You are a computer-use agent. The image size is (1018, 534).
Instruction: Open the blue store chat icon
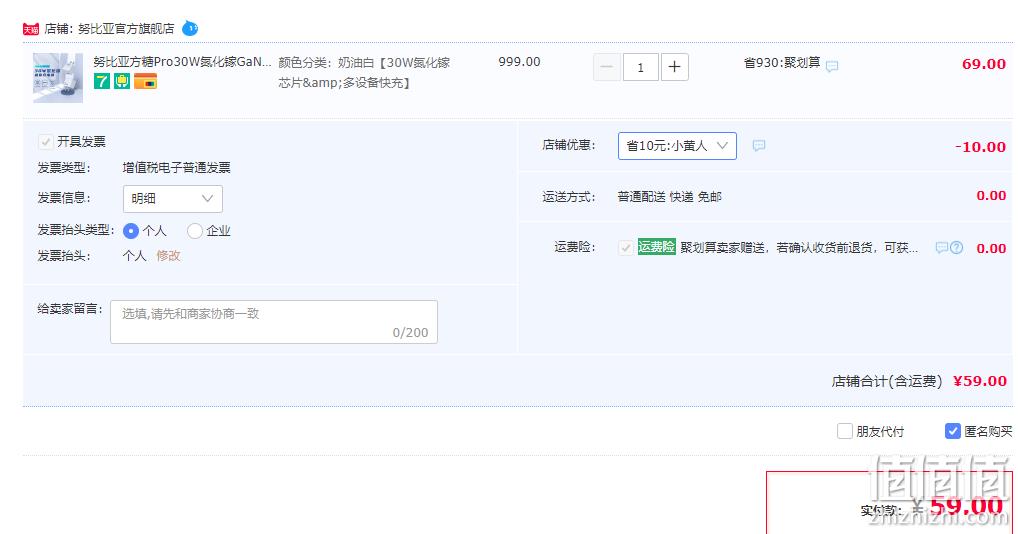(190, 29)
